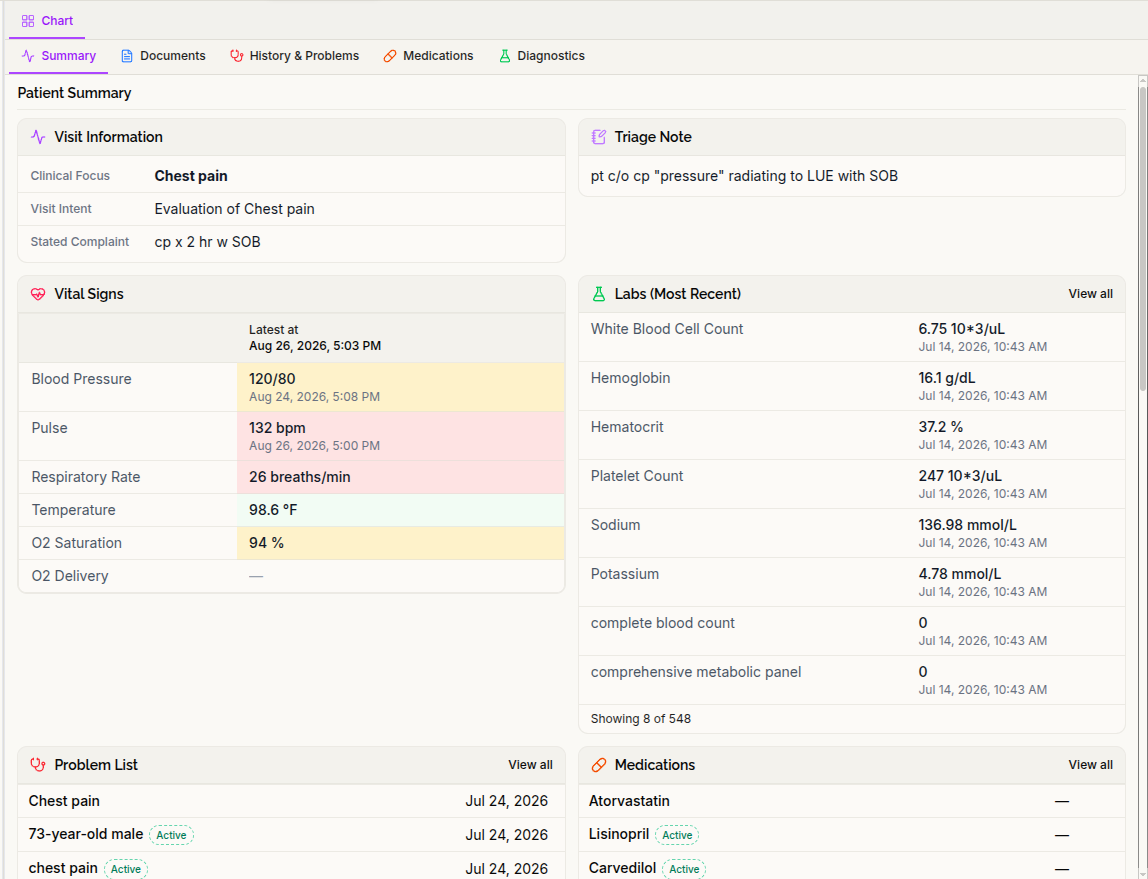Click the Chart grid icon
Viewport: 1148px width, 879px height.
point(28,20)
